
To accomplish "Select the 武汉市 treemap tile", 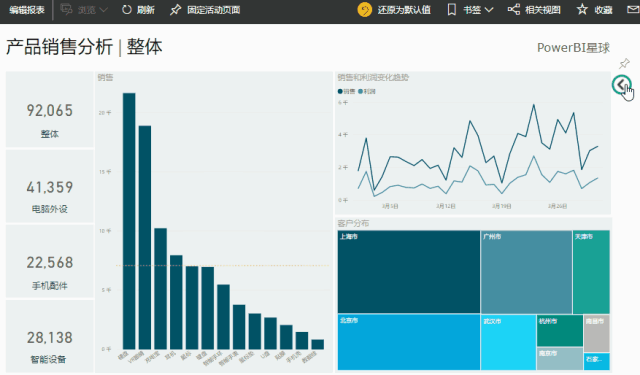I will tap(508, 342).
